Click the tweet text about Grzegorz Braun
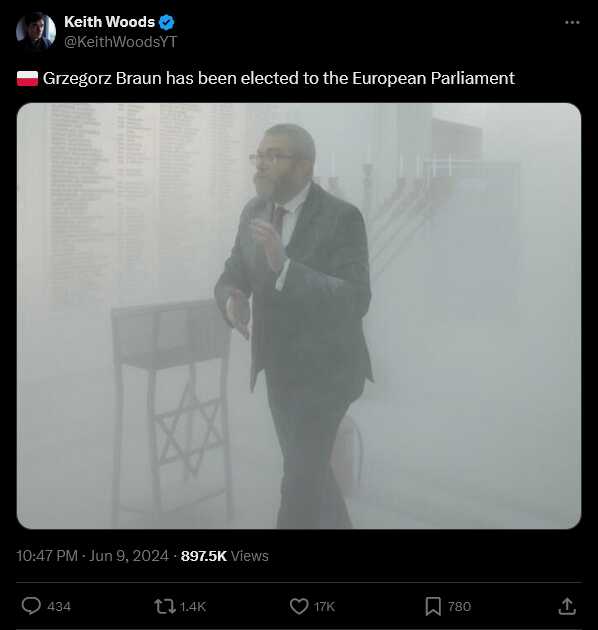The width and height of the screenshot is (598, 630). click(x=279, y=78)
